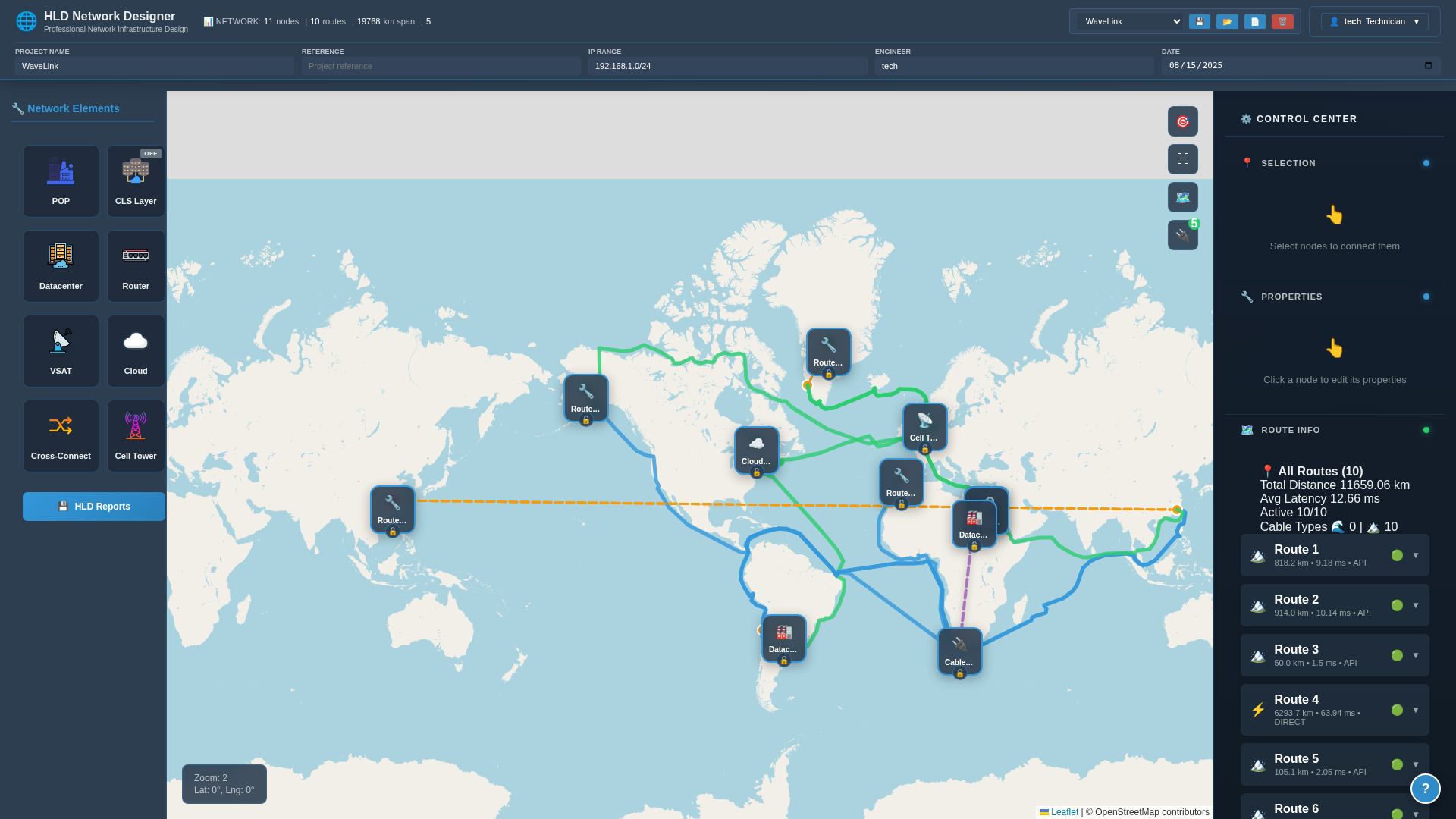
Task: Toggle Route 2 green active status
Action: (1397, 605)
